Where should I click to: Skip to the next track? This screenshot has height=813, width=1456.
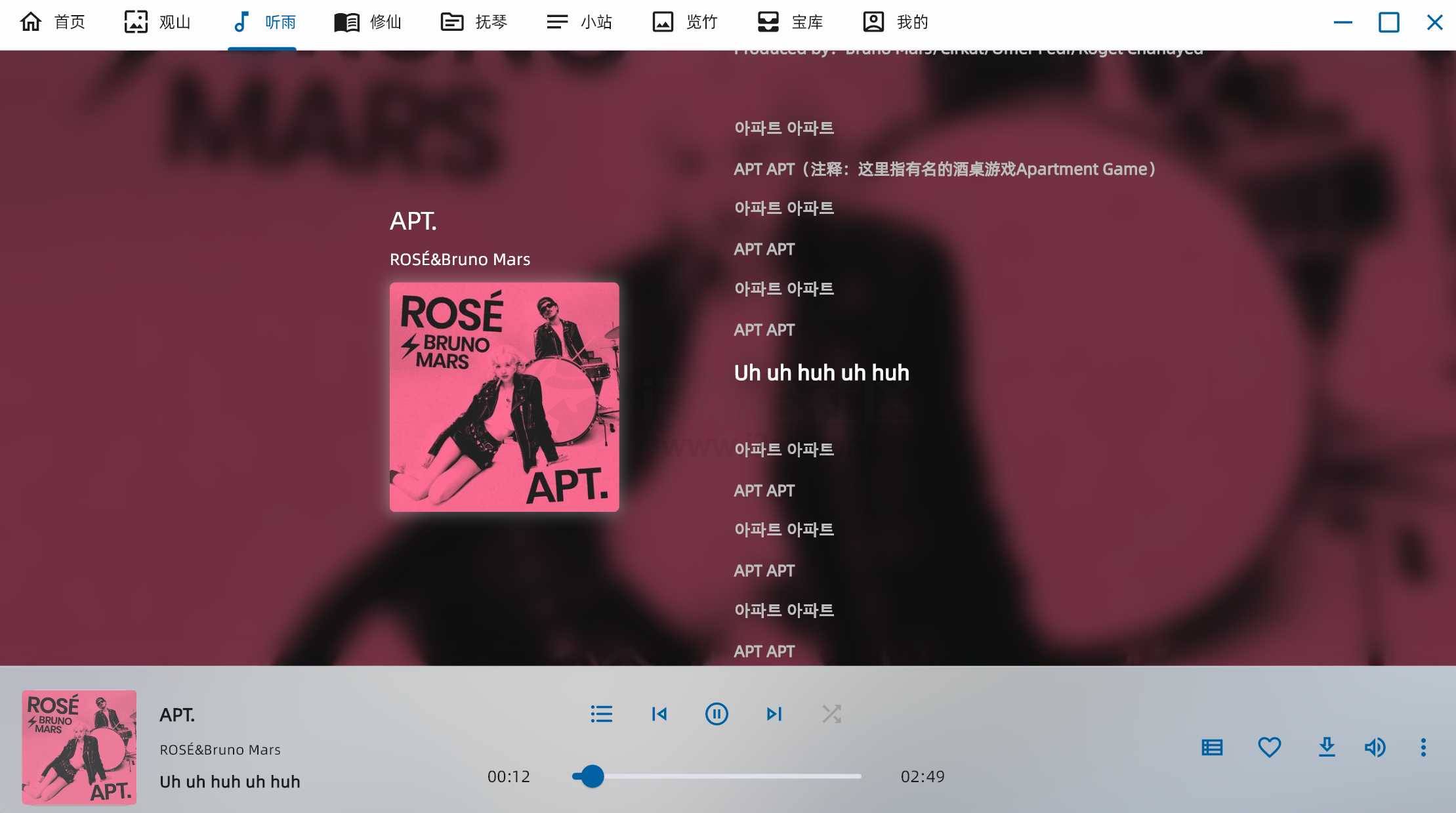(x=774, y=714)
